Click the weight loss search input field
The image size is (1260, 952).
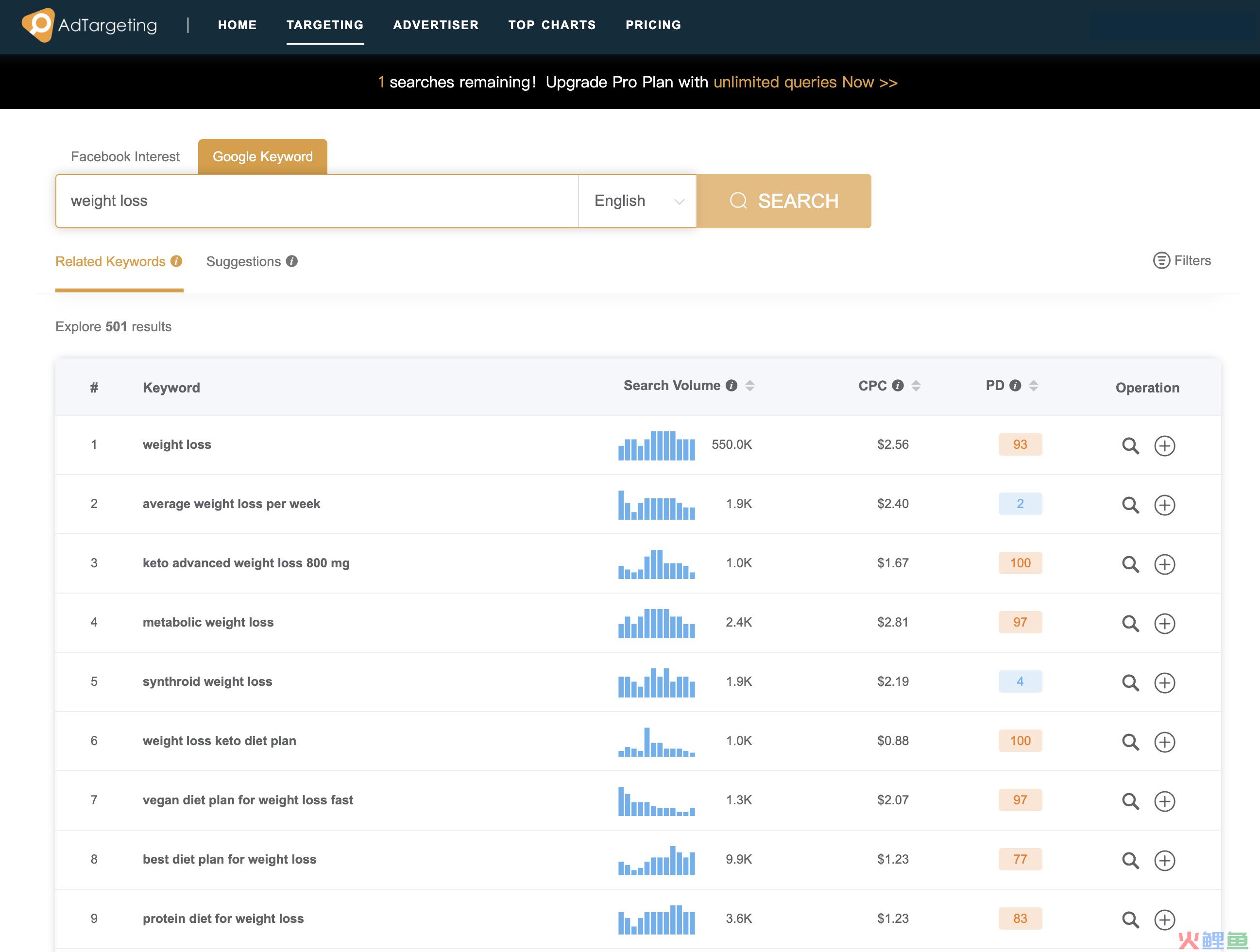click(x=317, y=201)
